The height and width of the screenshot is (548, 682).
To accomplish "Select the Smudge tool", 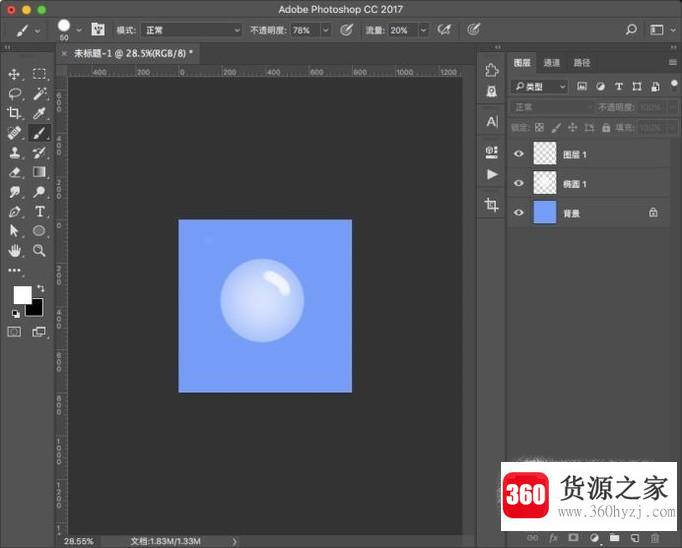I will pos(14,192).
